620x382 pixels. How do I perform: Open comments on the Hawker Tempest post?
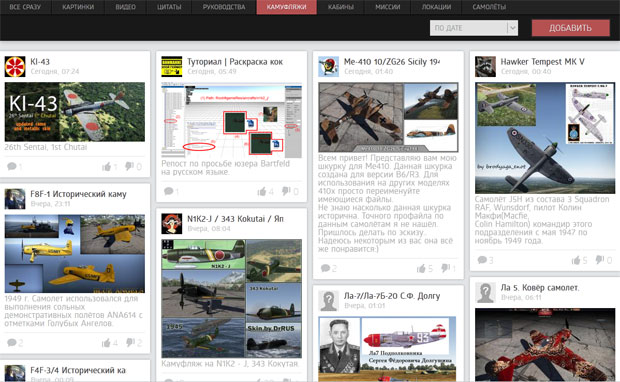click(x=485, y=260)
